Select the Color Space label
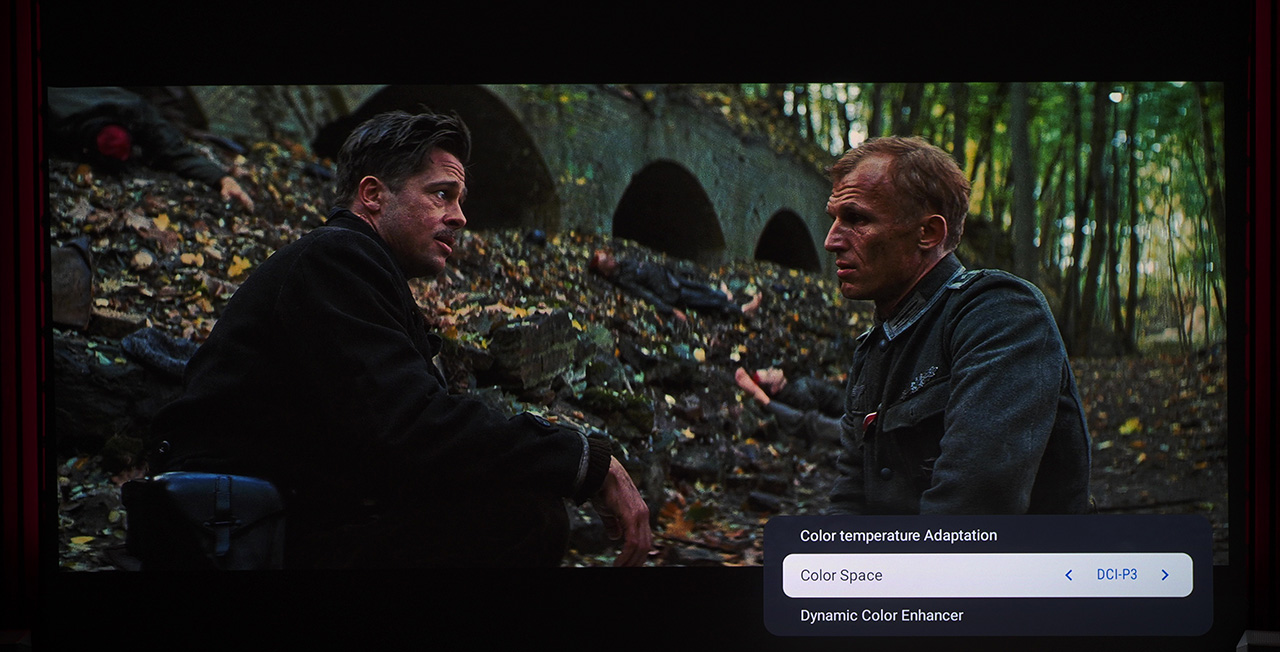Viewport: 1280px width, 652px height. [x=841, y=575]
